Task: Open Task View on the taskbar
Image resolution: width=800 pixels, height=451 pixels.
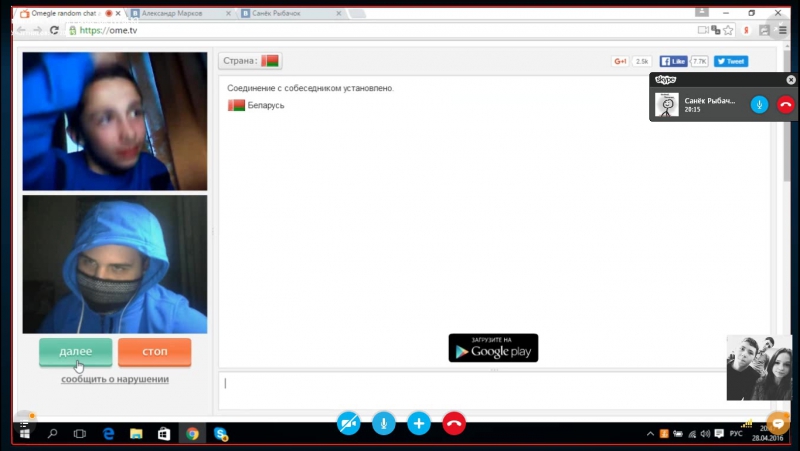Action: click(80, 434)
